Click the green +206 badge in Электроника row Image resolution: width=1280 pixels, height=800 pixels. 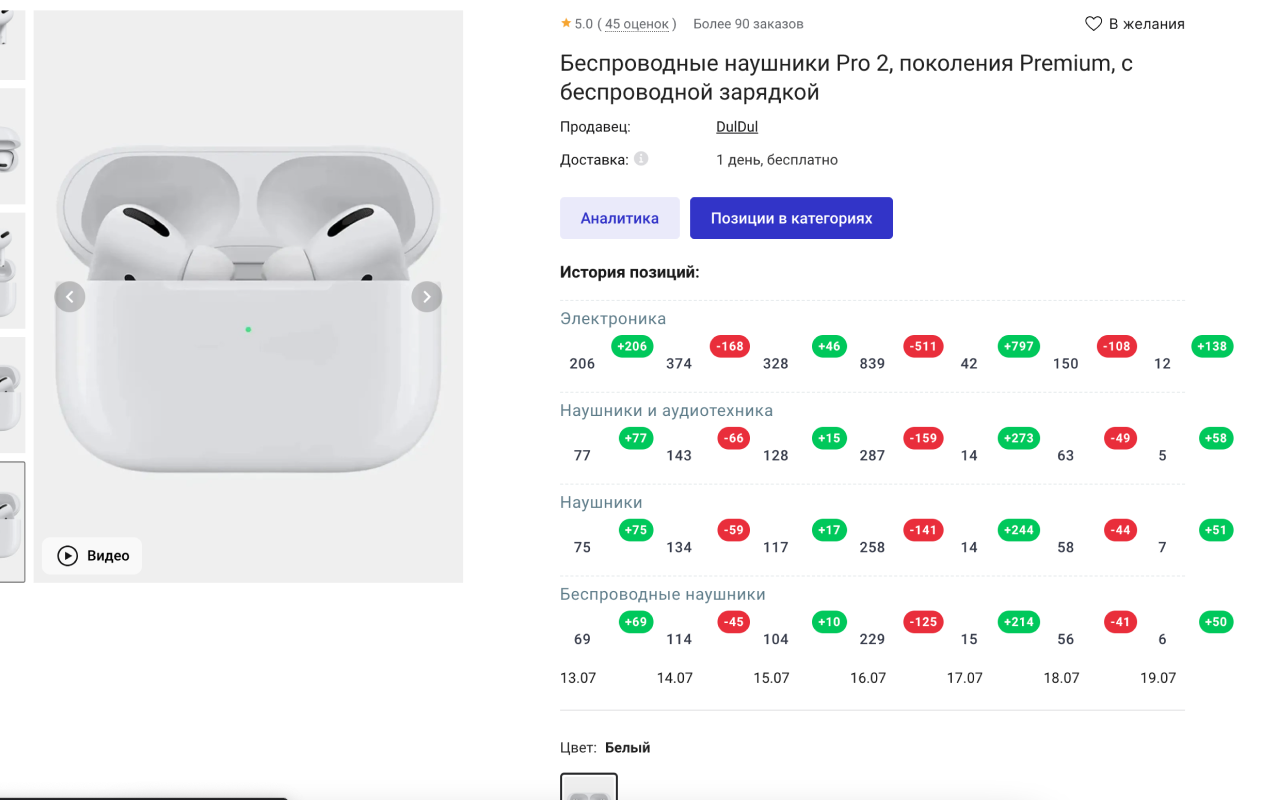(x=632, y=346)
